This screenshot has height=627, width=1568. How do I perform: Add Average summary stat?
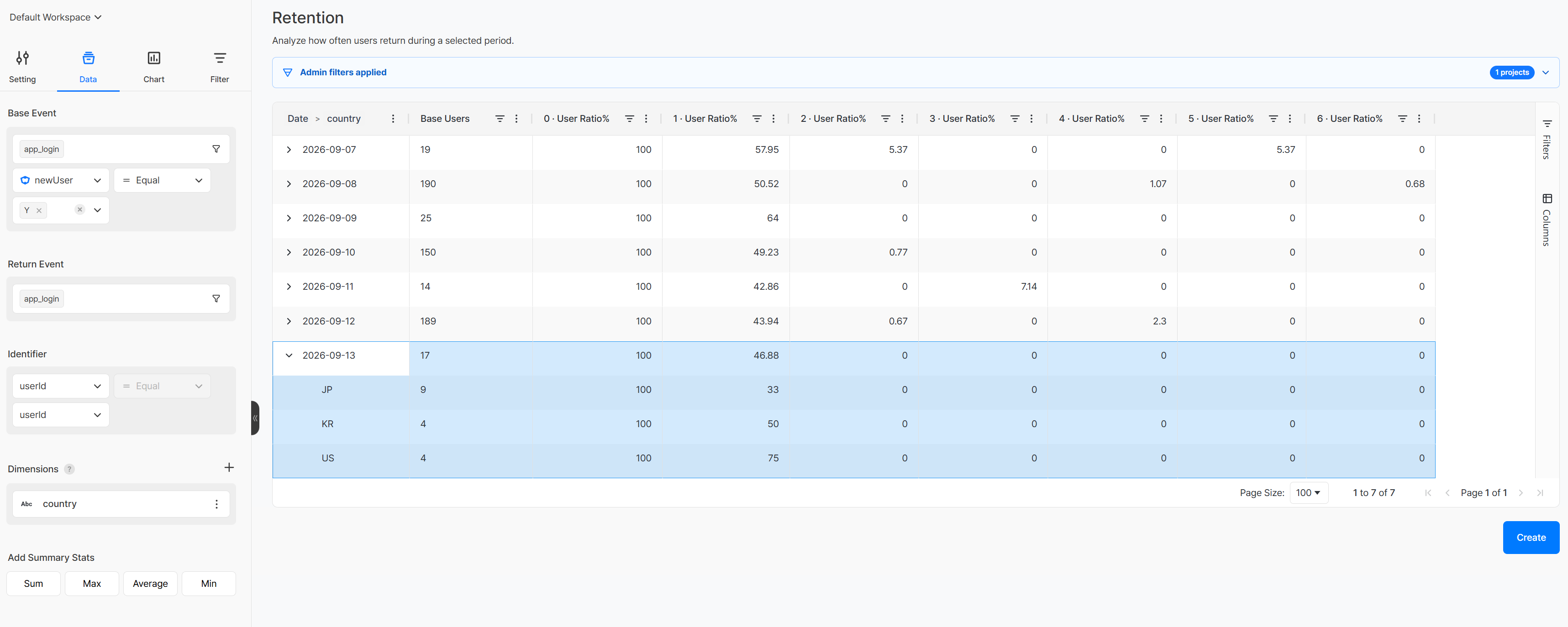point(150,583)
